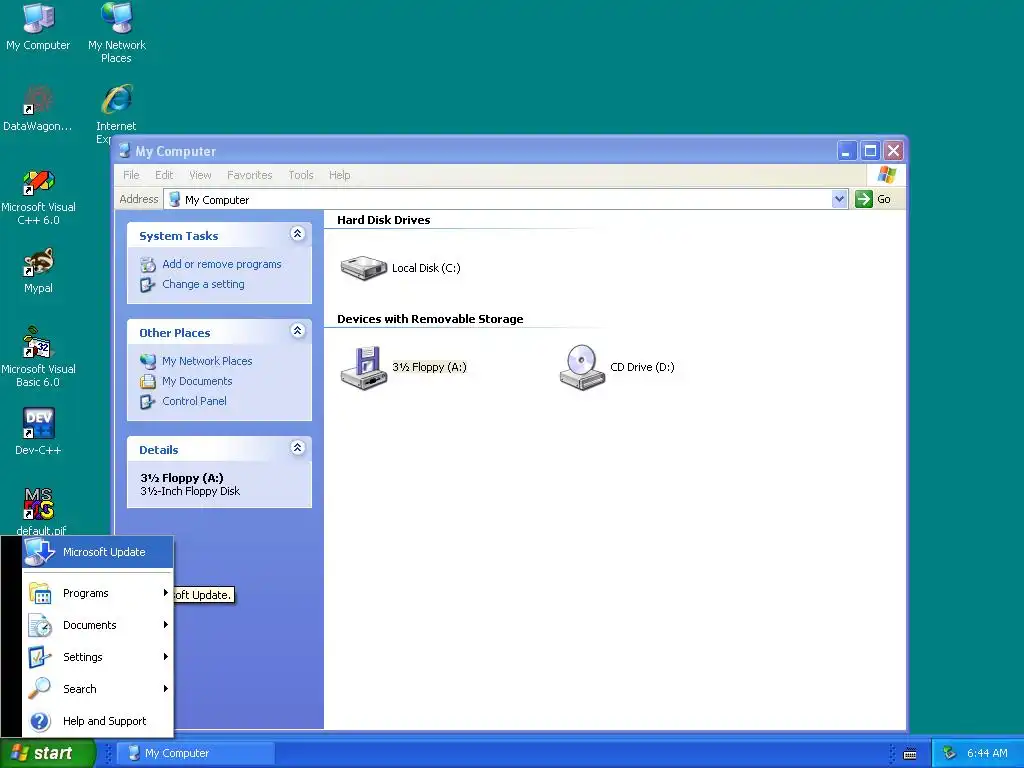
Task: Select the default.pif MS-DOS shortcut
Action: point(39,511)
